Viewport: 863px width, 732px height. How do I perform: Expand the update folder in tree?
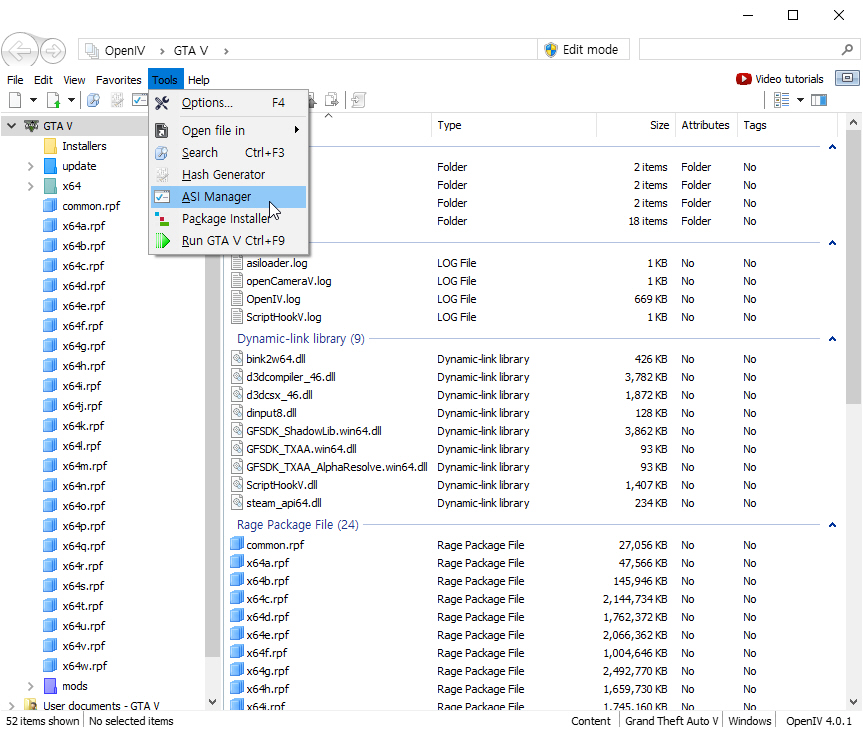[31, 166]
